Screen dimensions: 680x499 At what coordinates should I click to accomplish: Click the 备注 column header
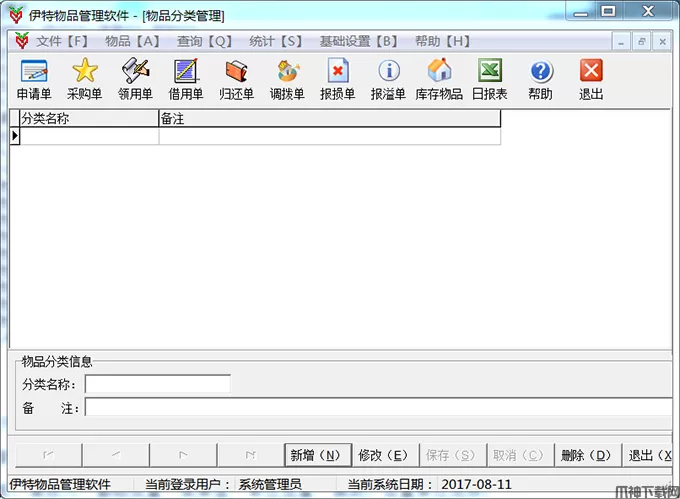click(x=330, y=118)
